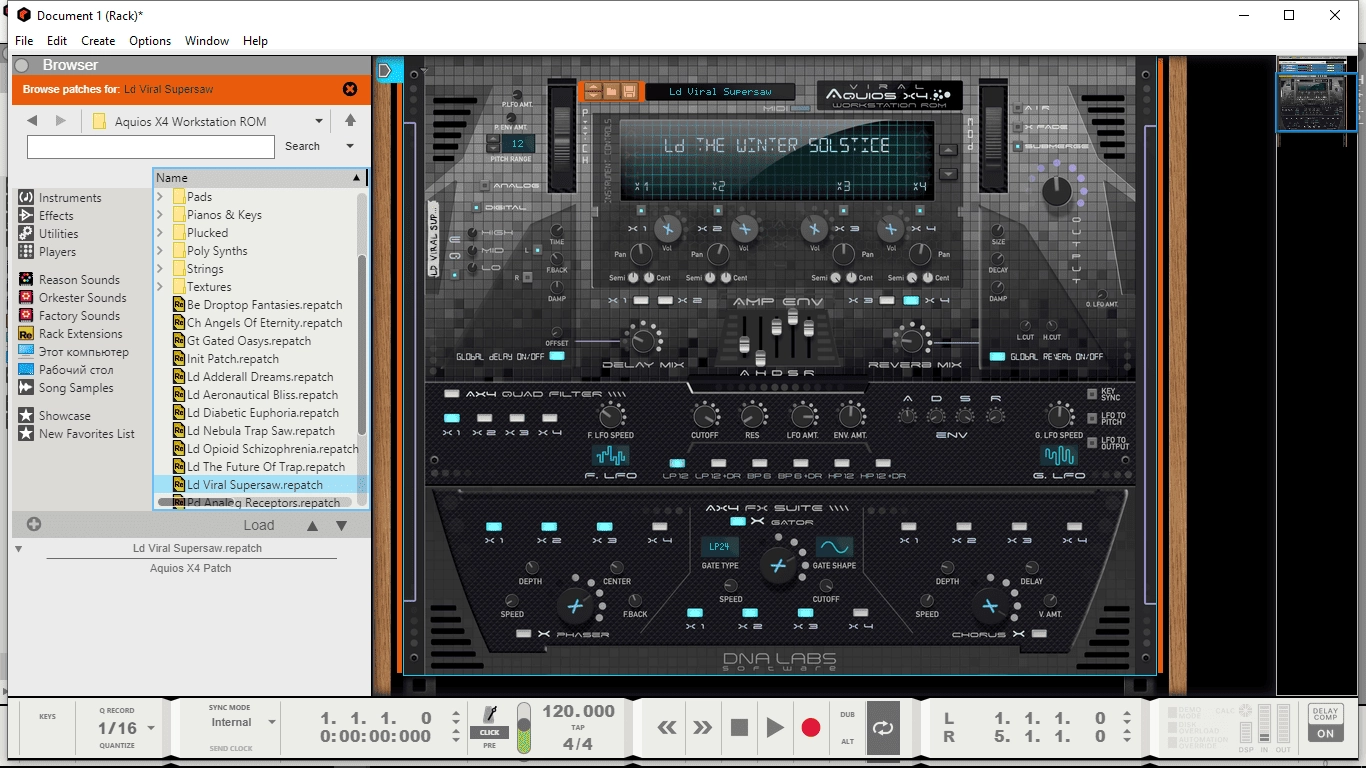Toggle the Loop button in transport
This screenshot has width=1366, height=768.
(x=882, y=728)
